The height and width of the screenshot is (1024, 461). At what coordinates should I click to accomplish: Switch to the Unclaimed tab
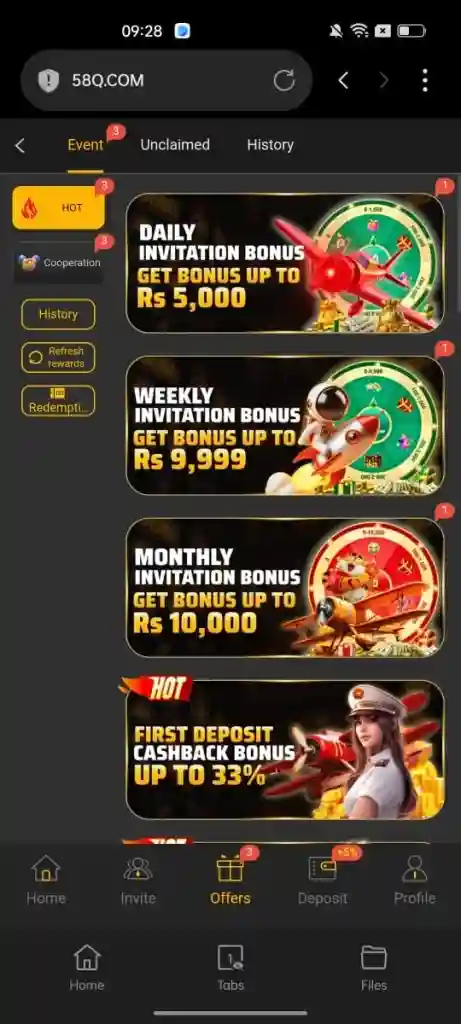(175, 145)
